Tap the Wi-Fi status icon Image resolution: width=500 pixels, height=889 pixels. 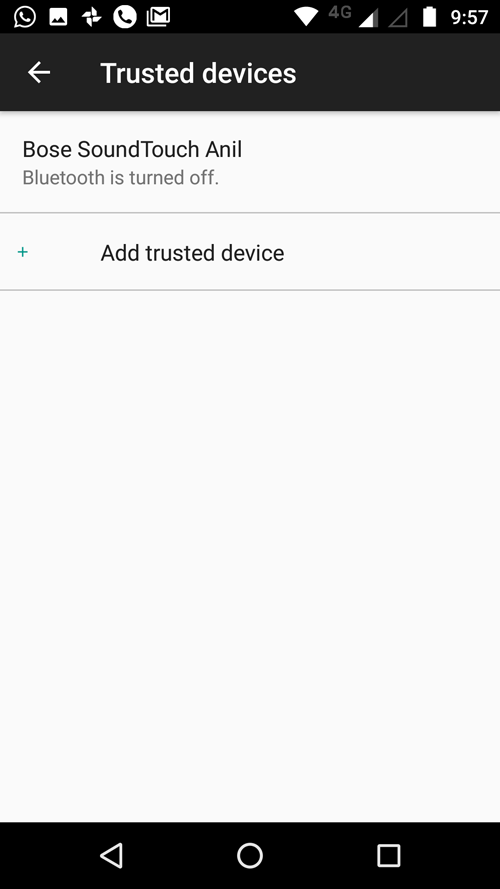(x=306, y=17)
